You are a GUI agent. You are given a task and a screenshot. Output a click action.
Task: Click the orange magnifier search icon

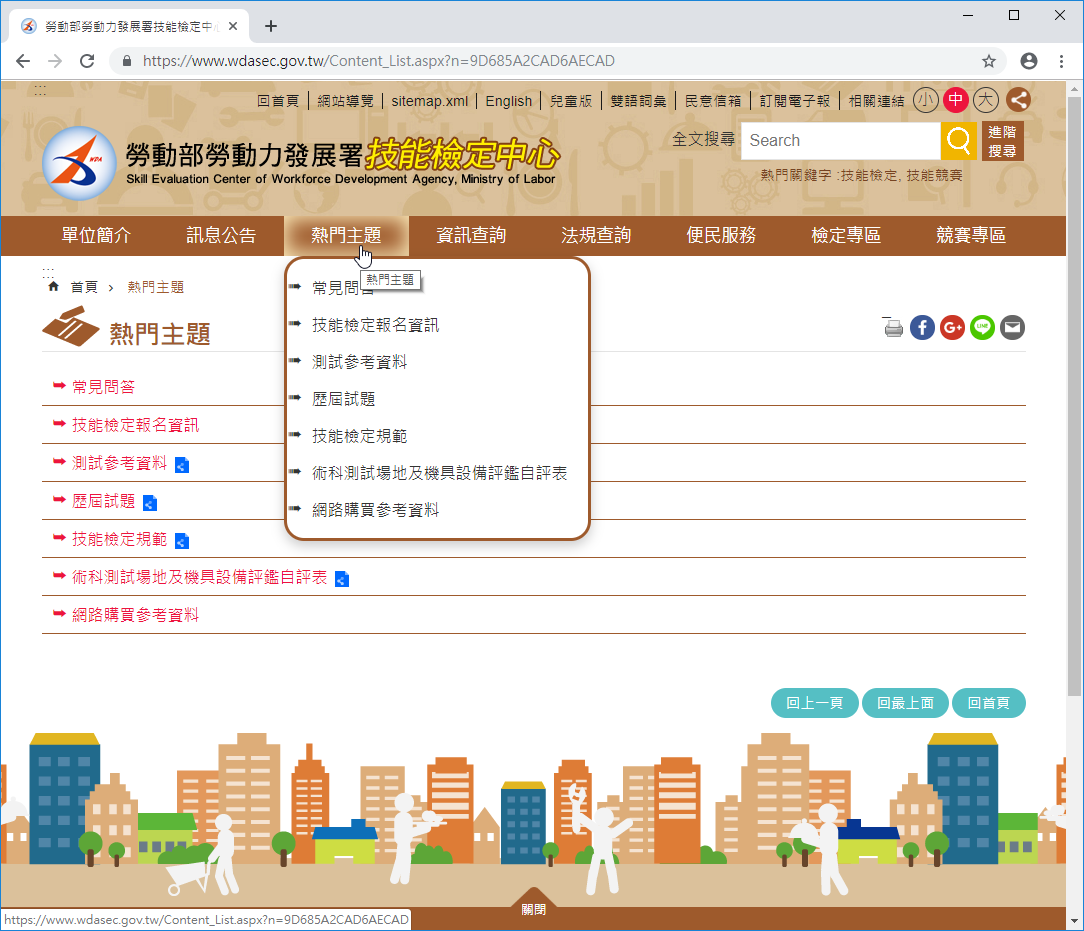click(958, 141)
